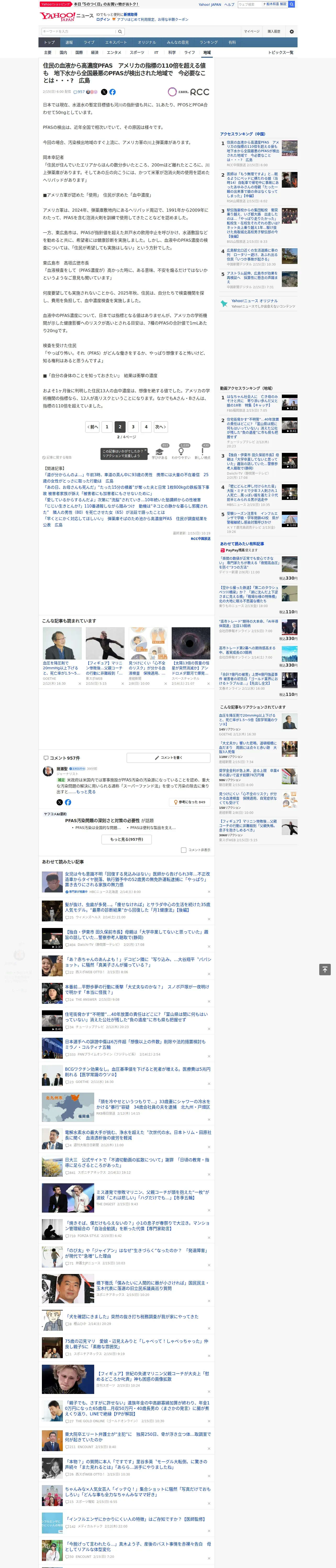Click the 957 comments count icon under headline
This screenshot has height=1568, width=336.
click(79, 92)
